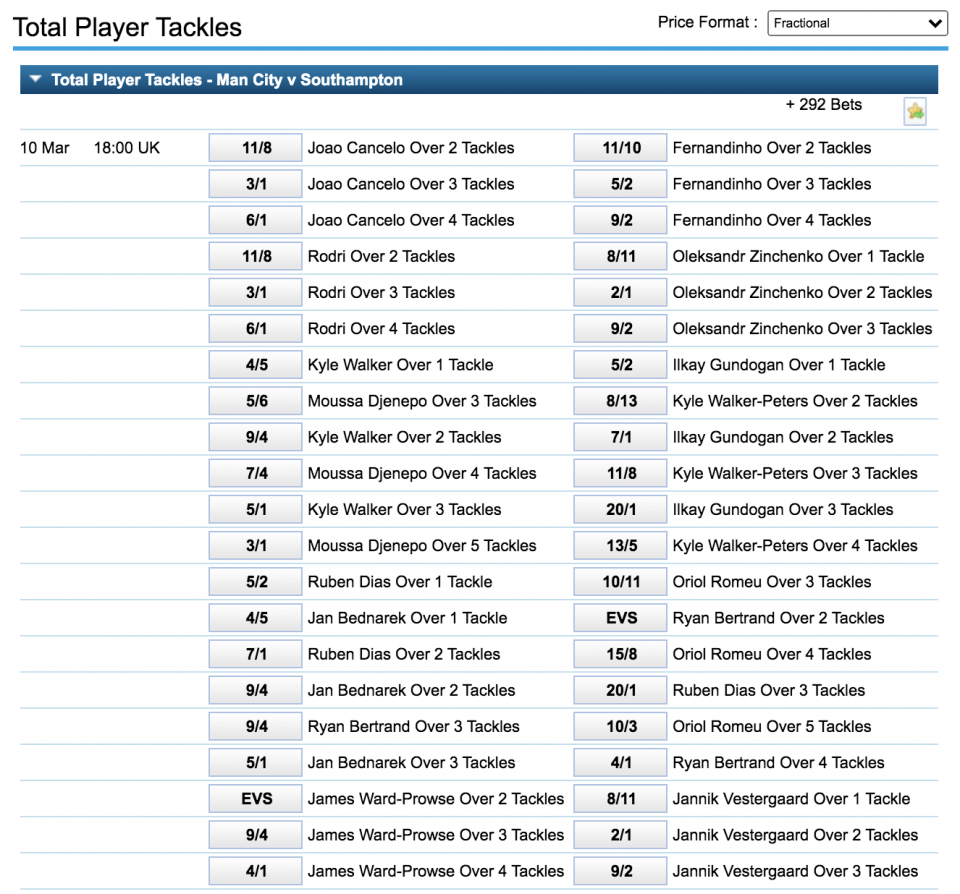Choose 7/4 Moussa Djenepo Over 4 Tackles
Image resolution: width=960 pixels, height=894 pixels.
point(255,473)
